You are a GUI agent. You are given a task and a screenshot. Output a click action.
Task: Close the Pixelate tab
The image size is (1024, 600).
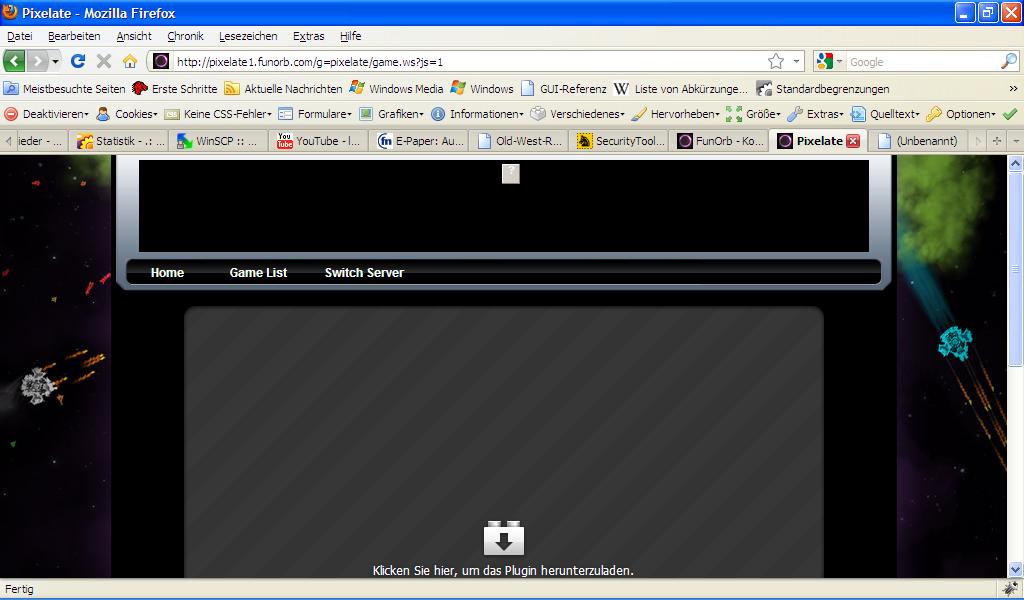pos(853,141)
